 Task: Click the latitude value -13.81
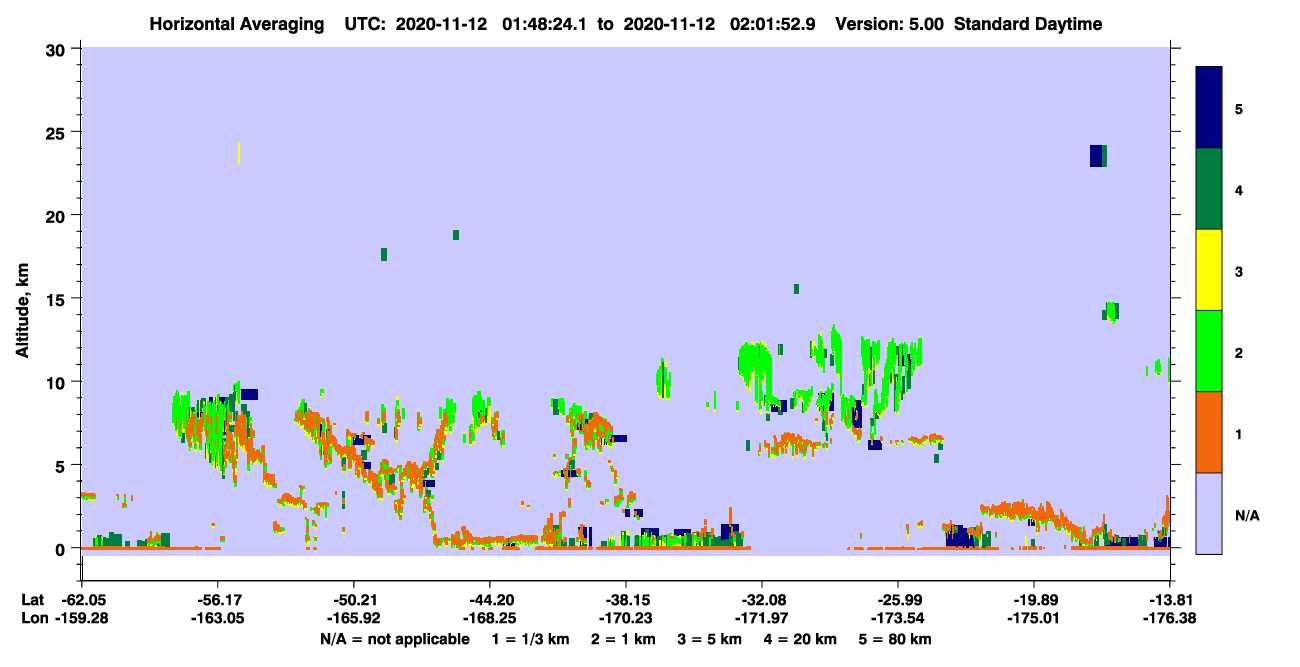point(1170,600)
